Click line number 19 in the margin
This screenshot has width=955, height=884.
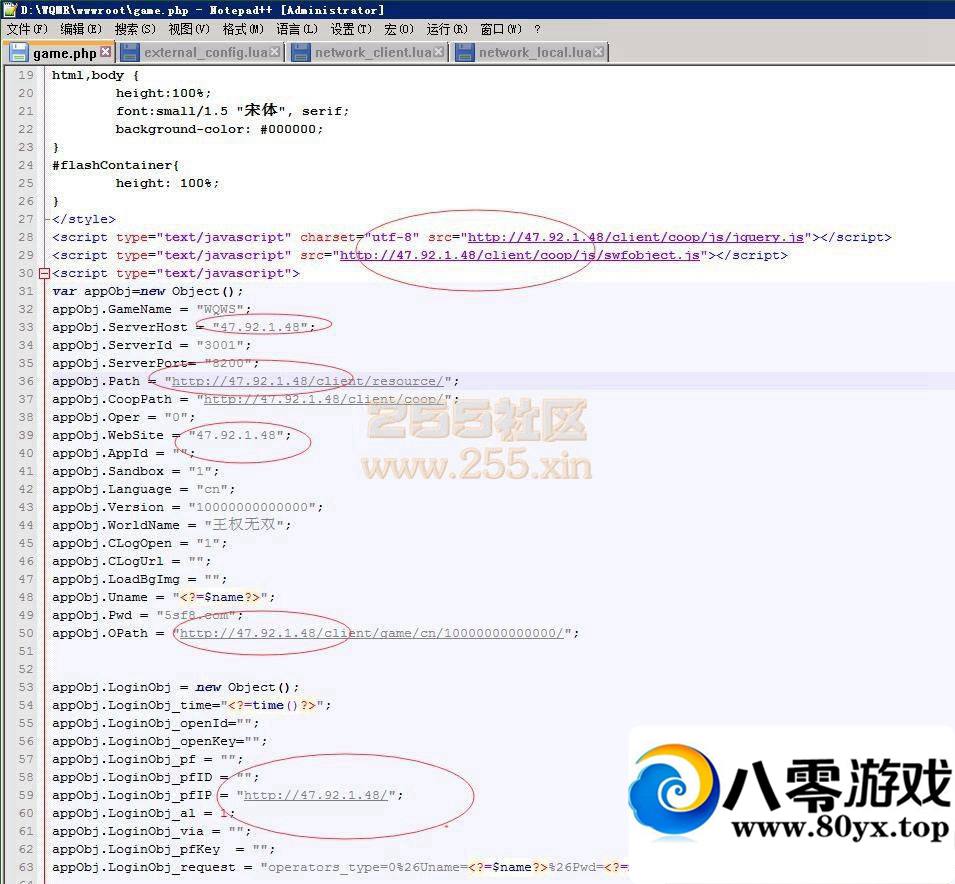26,76
